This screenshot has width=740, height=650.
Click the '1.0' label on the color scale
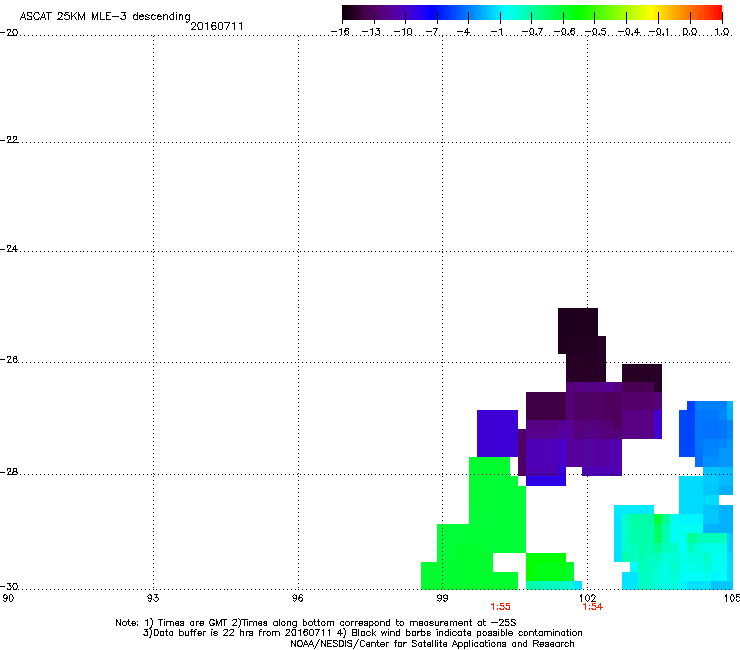[x=722, y=32]
